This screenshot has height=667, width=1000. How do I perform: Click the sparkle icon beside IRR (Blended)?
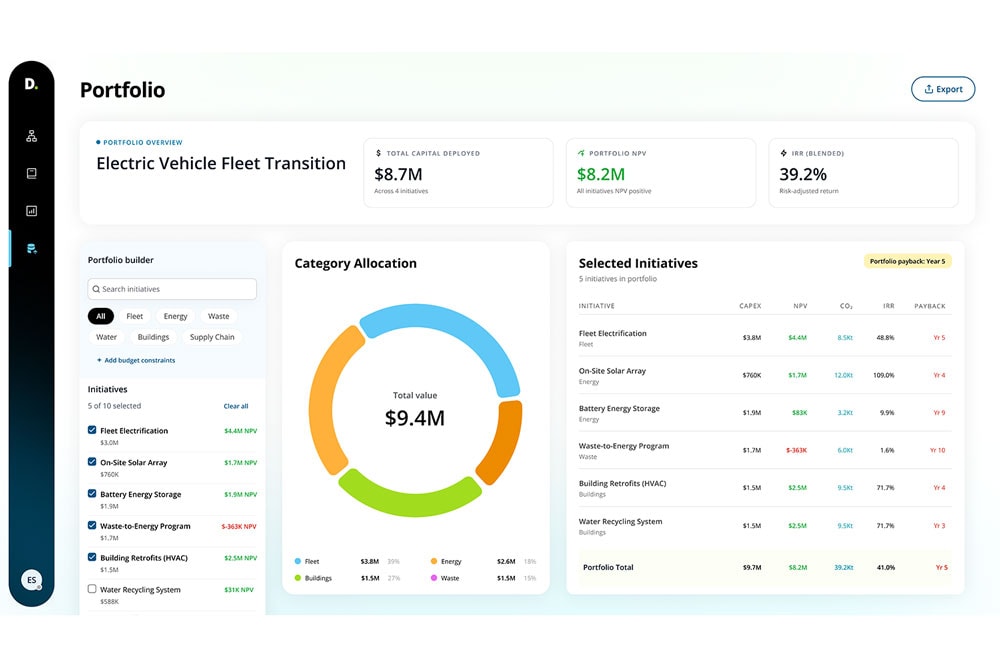pos(783,153)
